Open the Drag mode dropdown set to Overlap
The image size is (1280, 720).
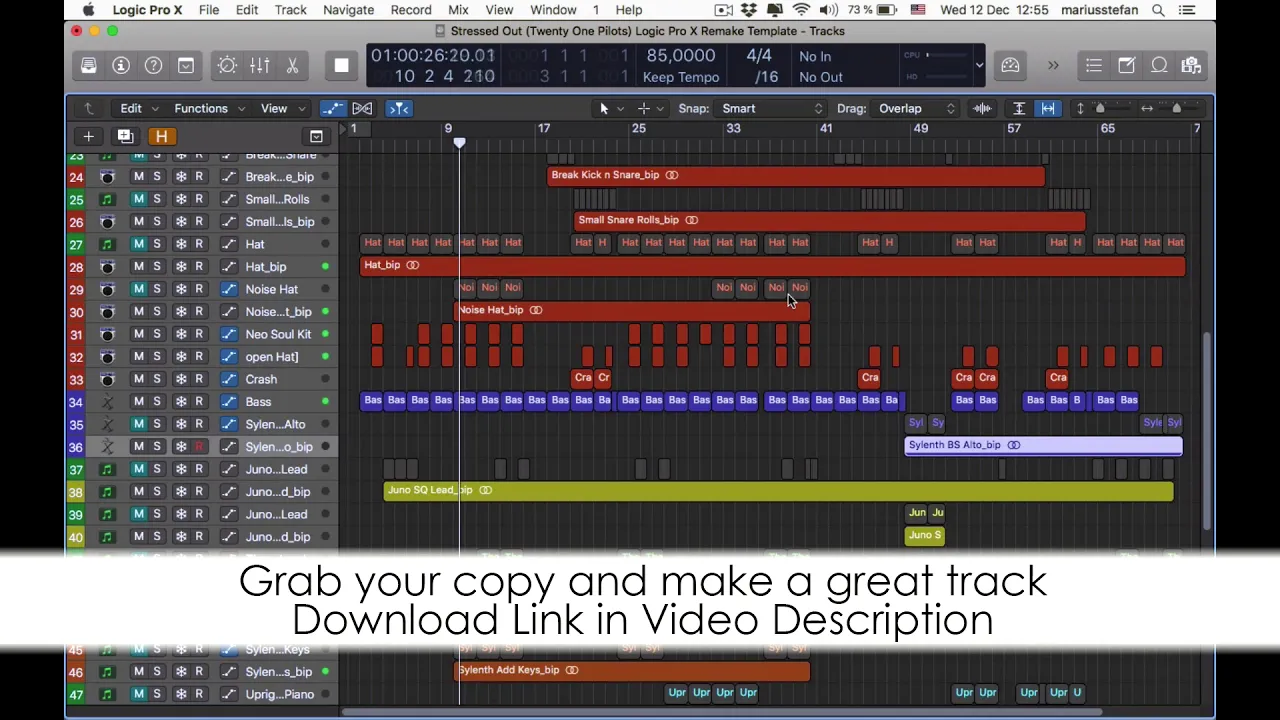[x=917, y=108]
